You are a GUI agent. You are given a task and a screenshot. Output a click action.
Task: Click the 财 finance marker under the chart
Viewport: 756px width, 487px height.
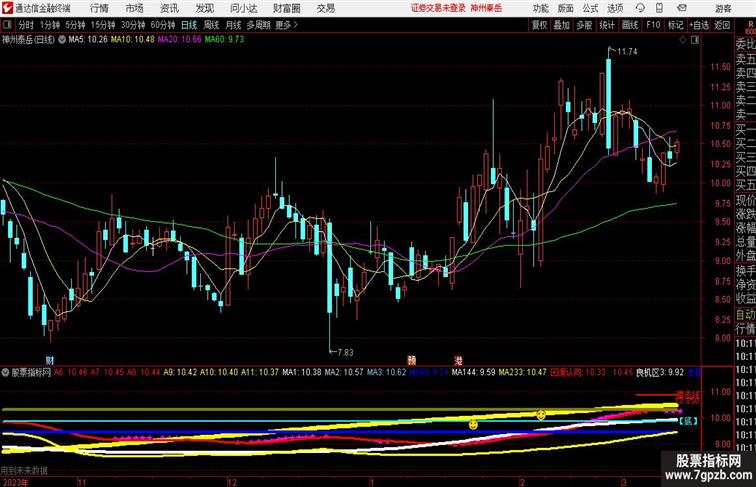click(x=50, y=360)
